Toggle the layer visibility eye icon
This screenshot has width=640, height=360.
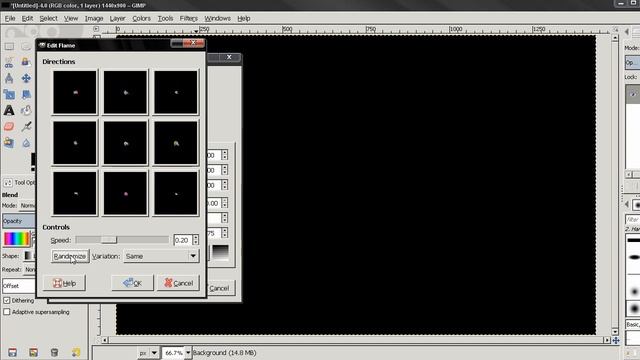tap(633, 94)
